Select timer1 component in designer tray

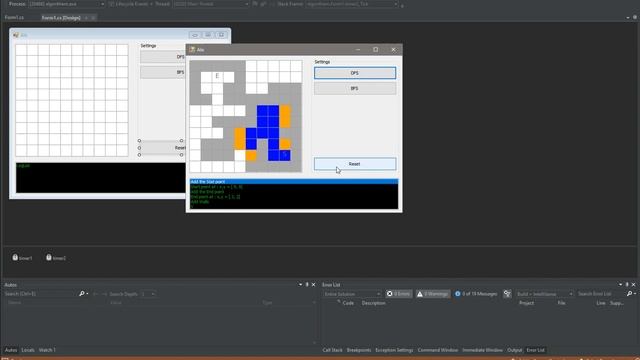(22, 258)
